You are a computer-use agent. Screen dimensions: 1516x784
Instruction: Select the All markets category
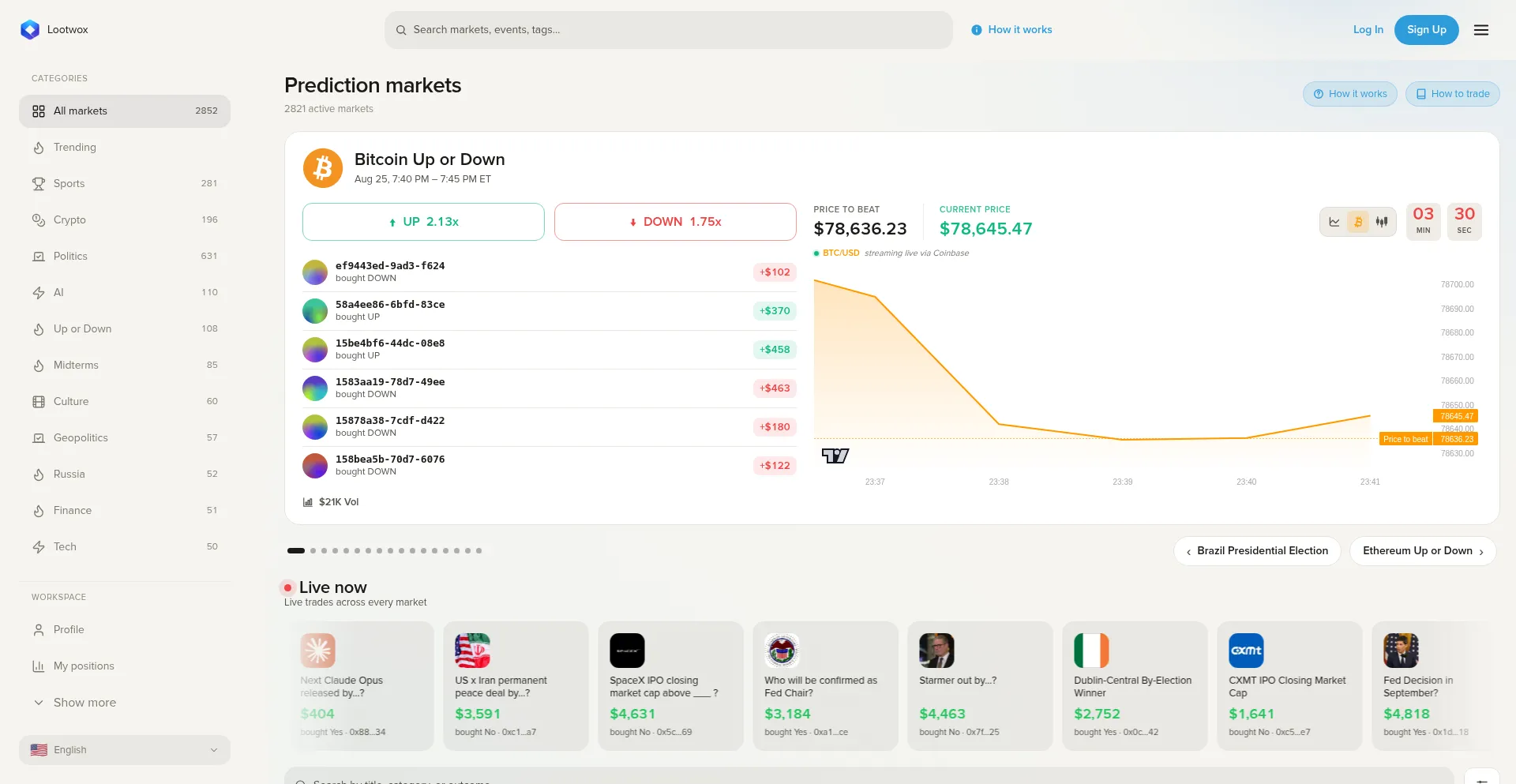point(125,111)
